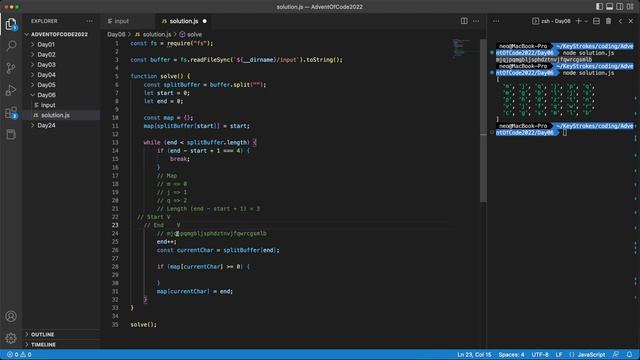
Task: Open the Manage settings gear
Action: coord(11,338)
